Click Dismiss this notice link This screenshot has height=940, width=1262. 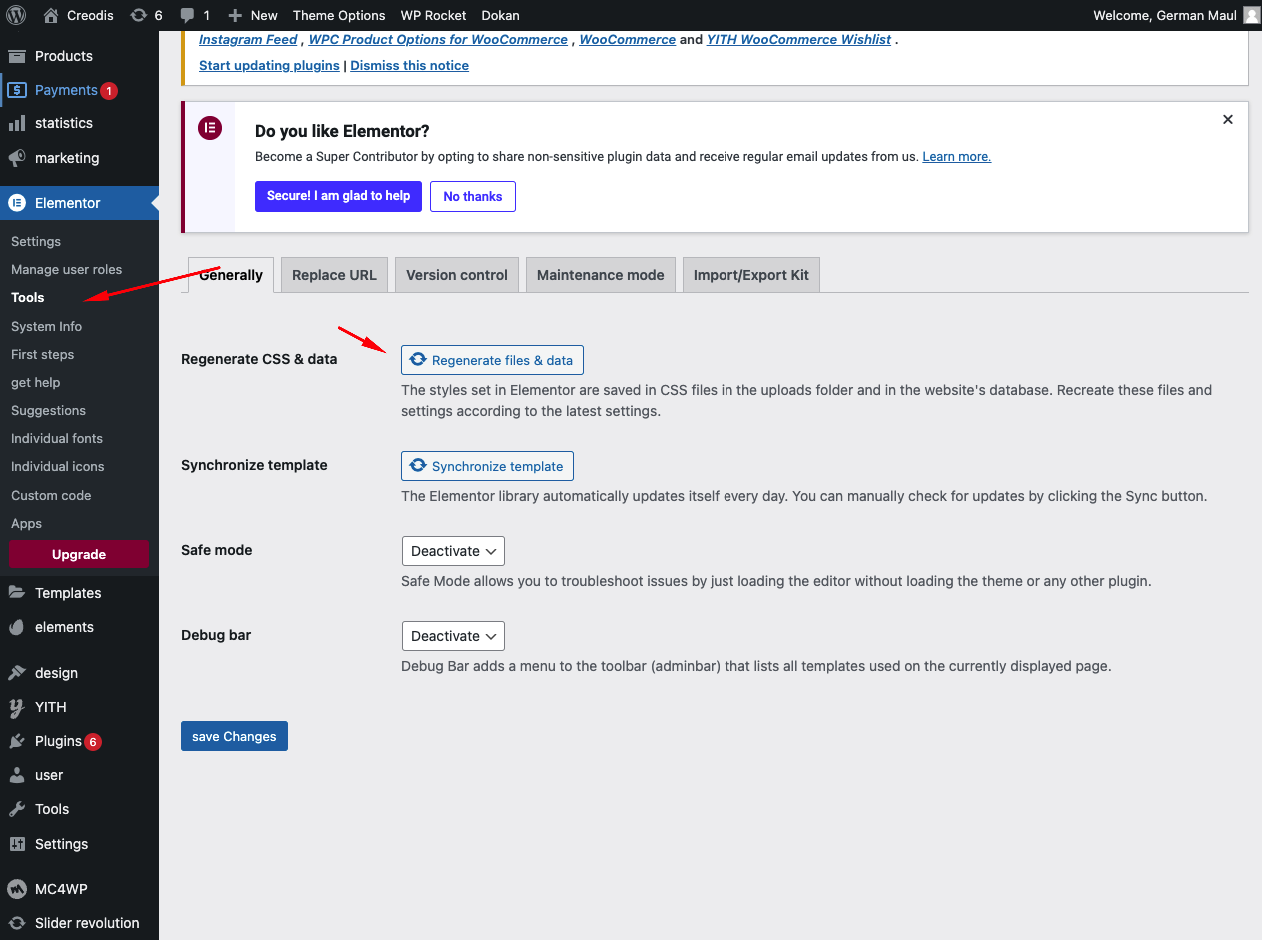point(409,65)
